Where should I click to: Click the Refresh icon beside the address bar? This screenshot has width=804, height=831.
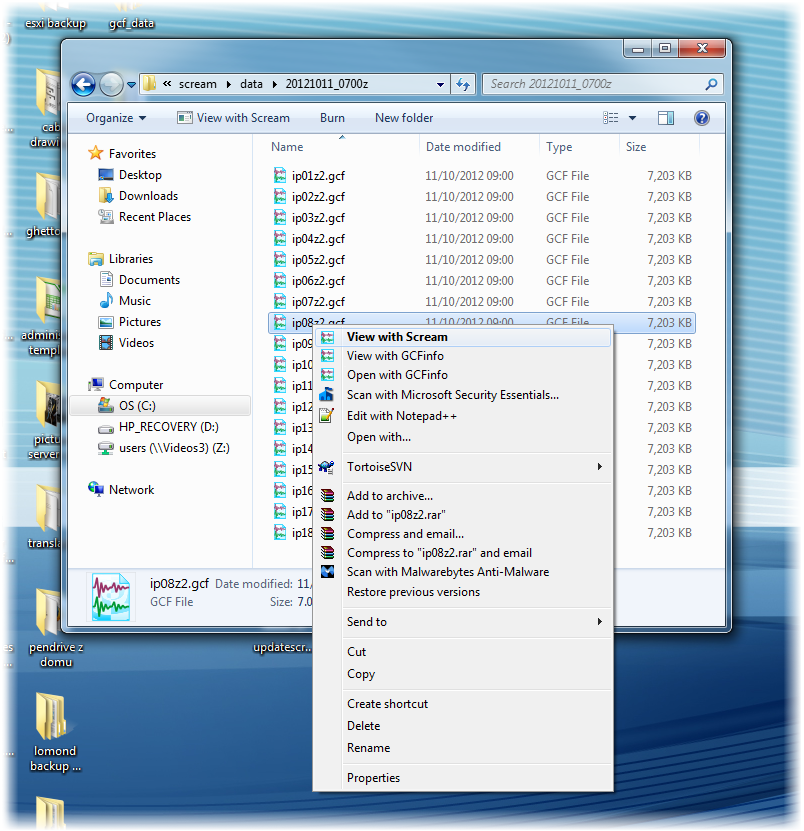[463, 84]
